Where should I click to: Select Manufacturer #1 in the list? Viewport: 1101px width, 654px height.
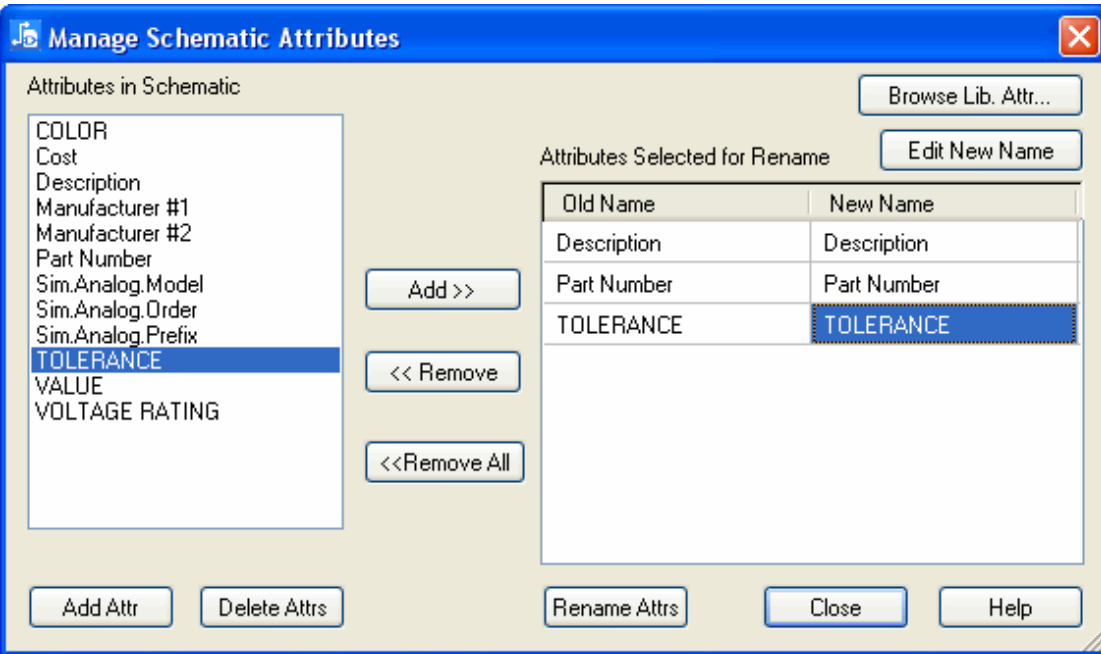point(112,208)
